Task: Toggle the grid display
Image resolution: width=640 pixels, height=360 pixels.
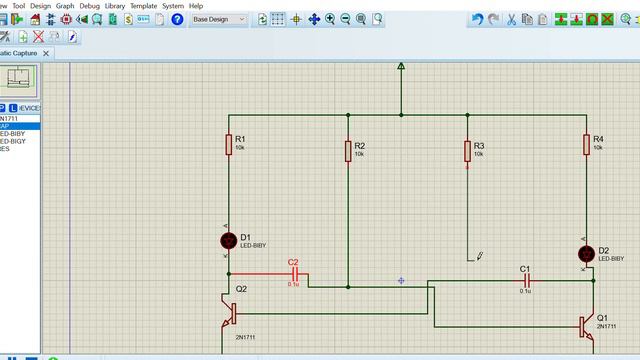Action: click(x=278, y=19)
